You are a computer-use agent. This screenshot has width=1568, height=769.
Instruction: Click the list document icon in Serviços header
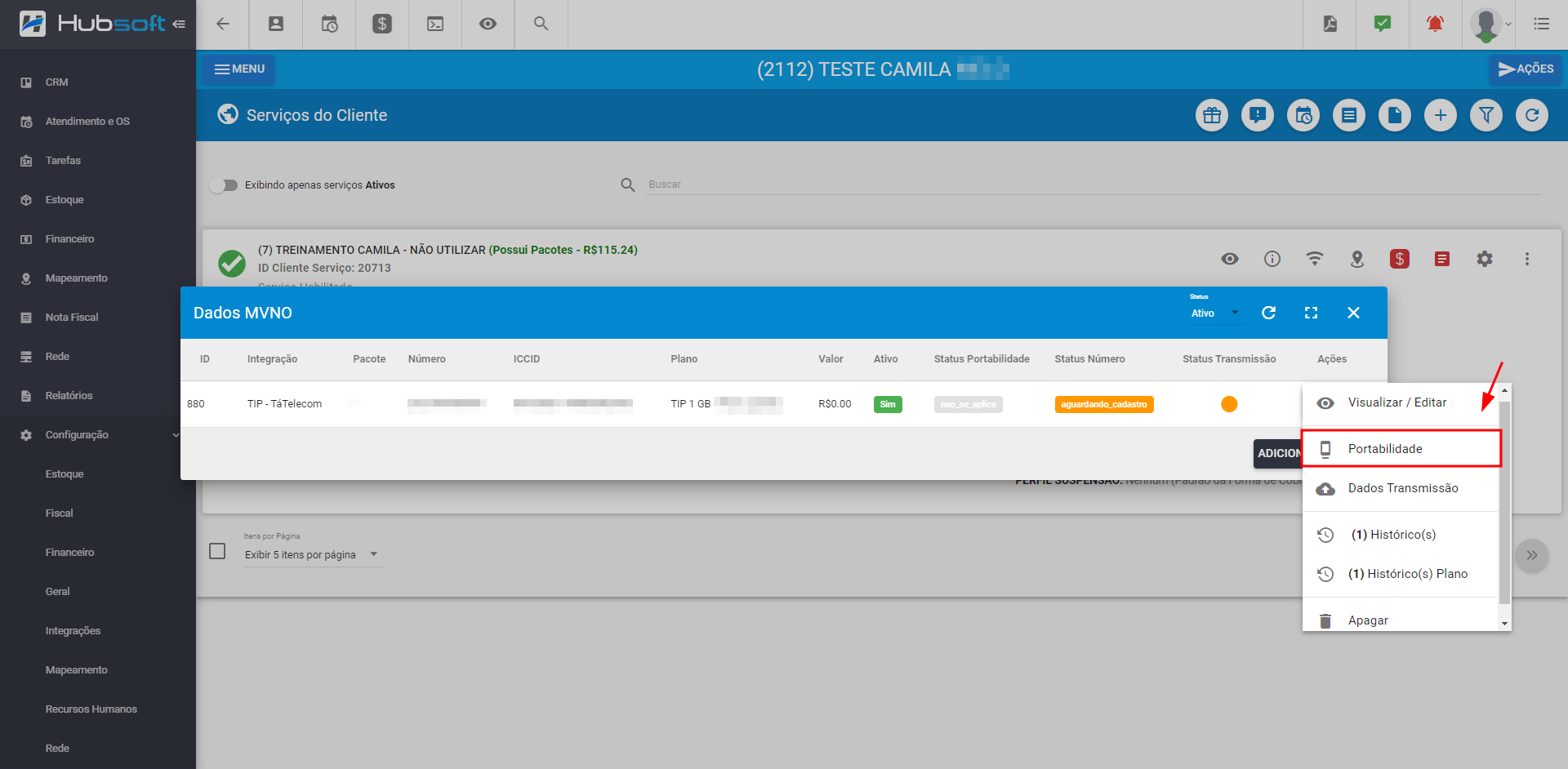(x=1349, y=115)
